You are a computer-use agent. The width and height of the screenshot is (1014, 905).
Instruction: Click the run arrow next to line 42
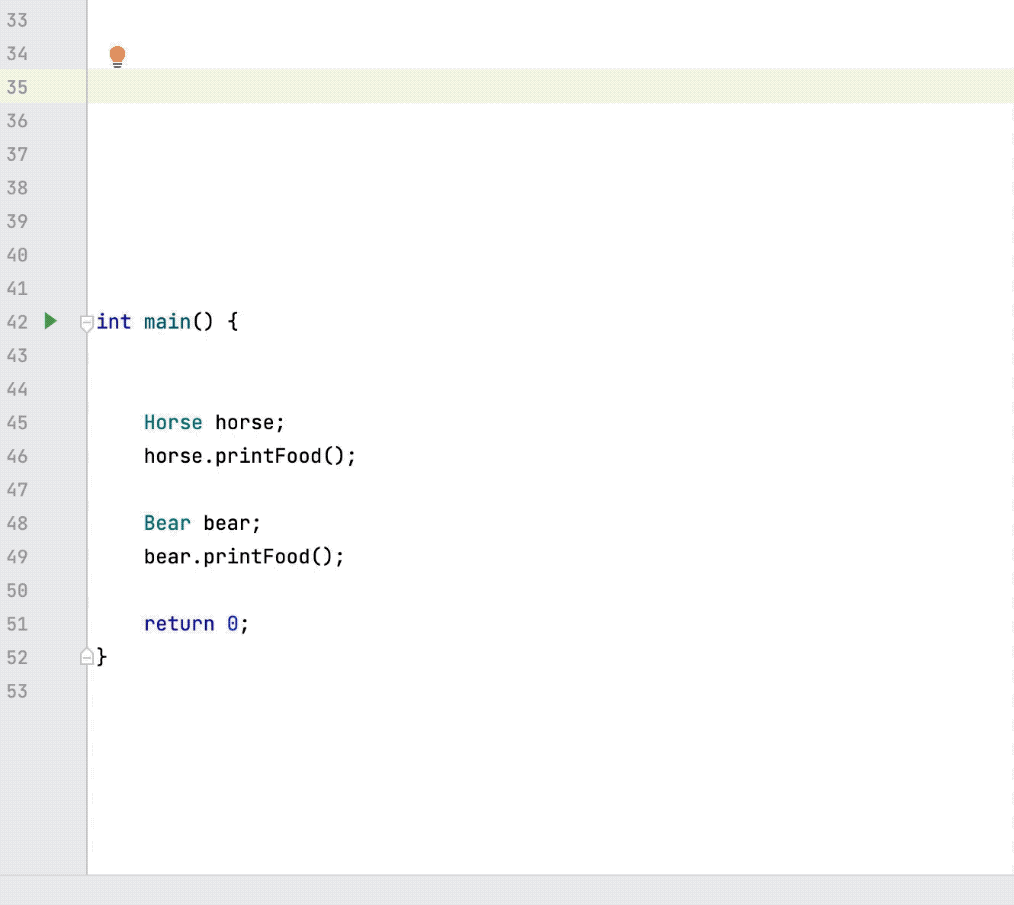(49, 322)
